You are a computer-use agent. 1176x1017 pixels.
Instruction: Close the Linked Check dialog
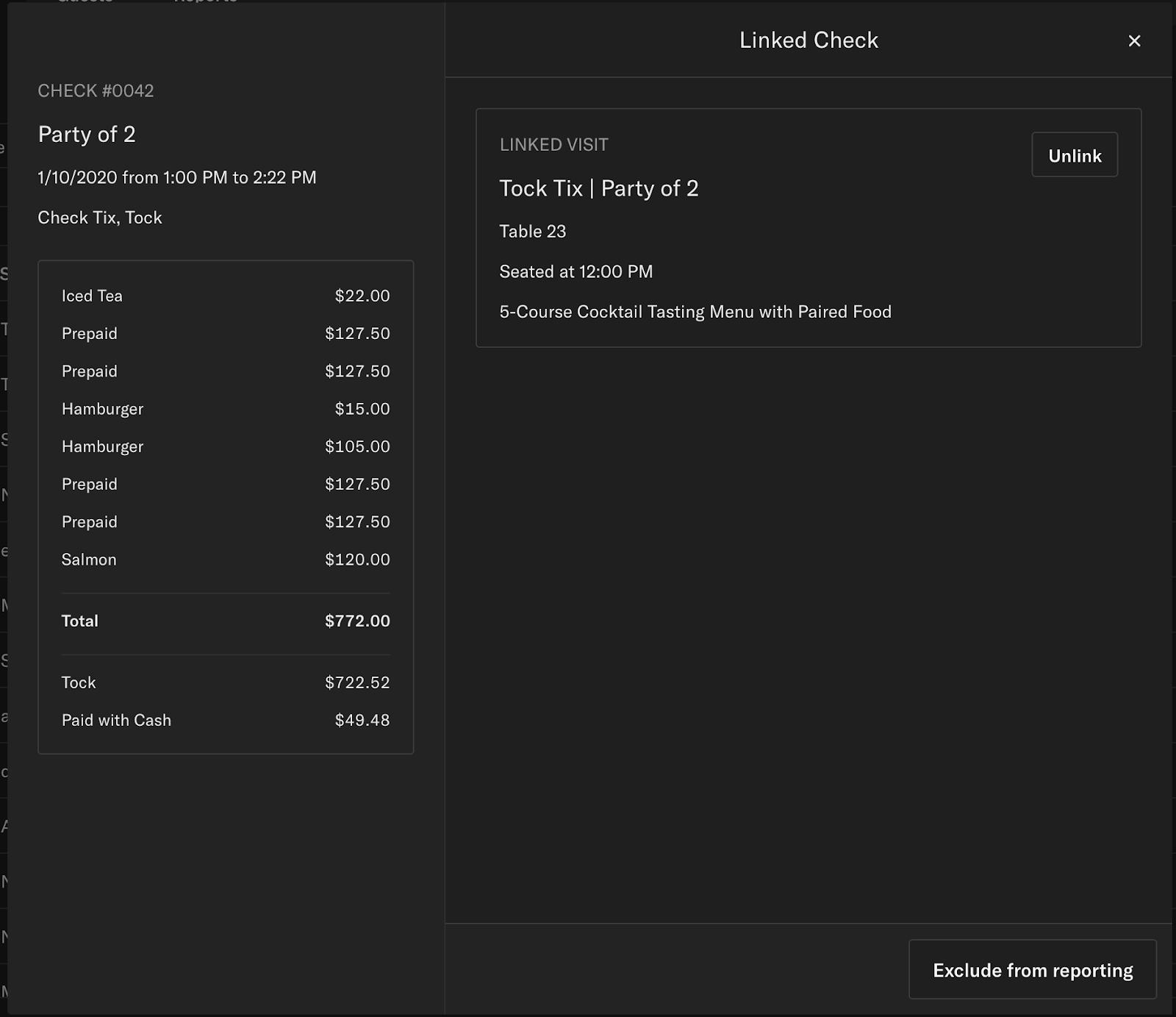click(x=1134, y=40)
